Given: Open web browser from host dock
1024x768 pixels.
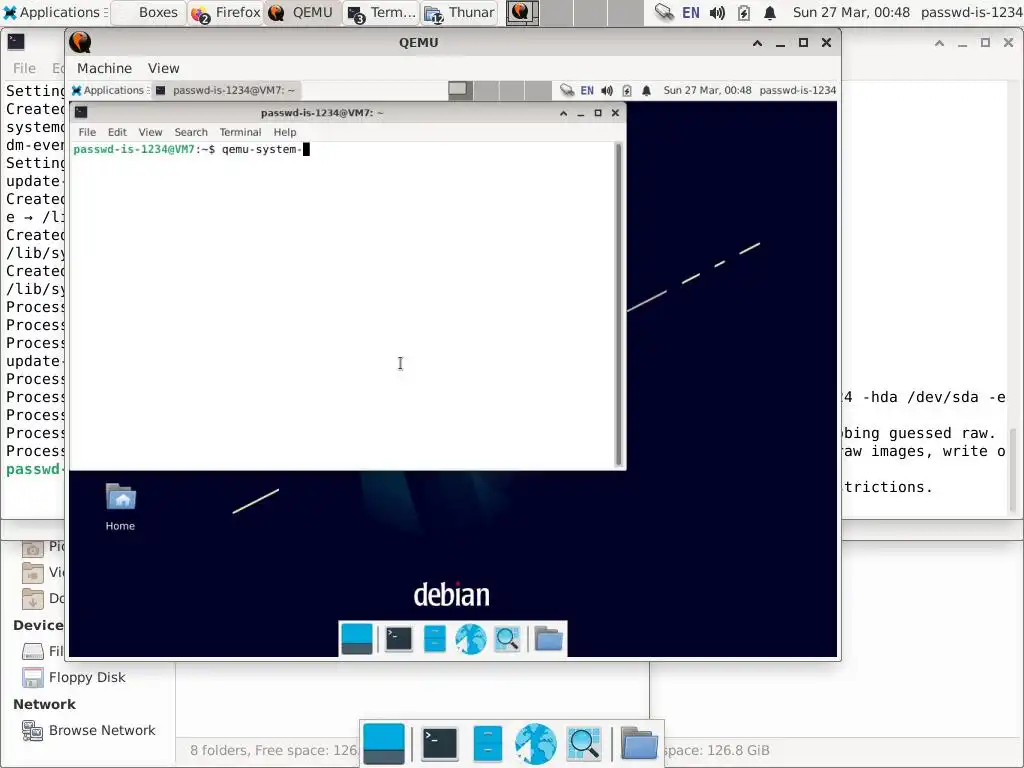Looking at the screenshot, I should pyautogui.click(x=536, y=743).
